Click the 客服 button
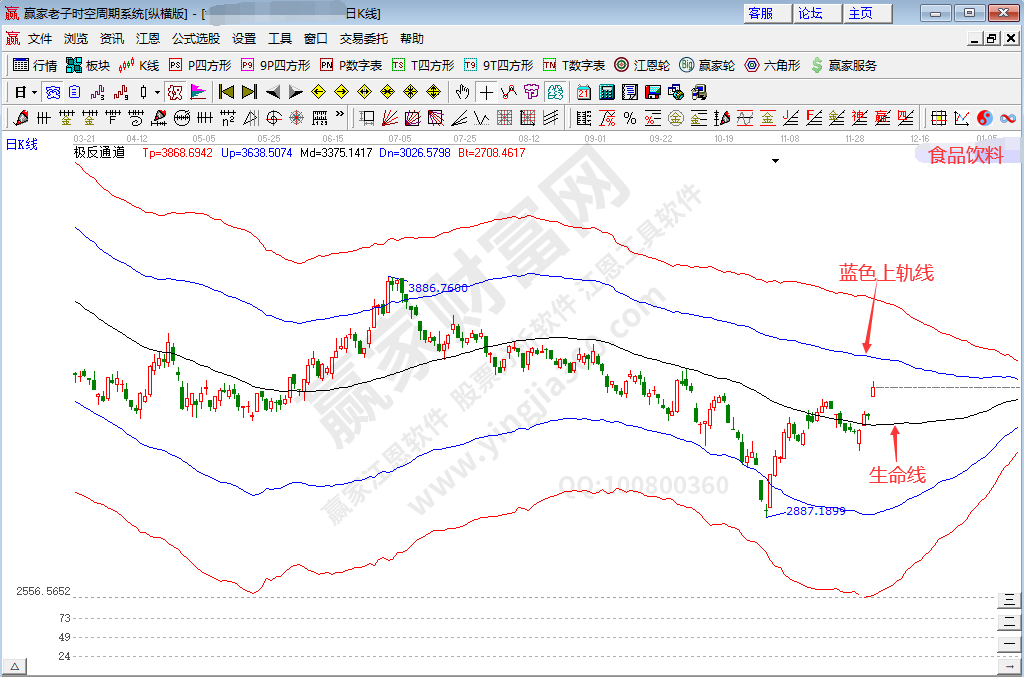The image size is (1024, 677). 761,13
